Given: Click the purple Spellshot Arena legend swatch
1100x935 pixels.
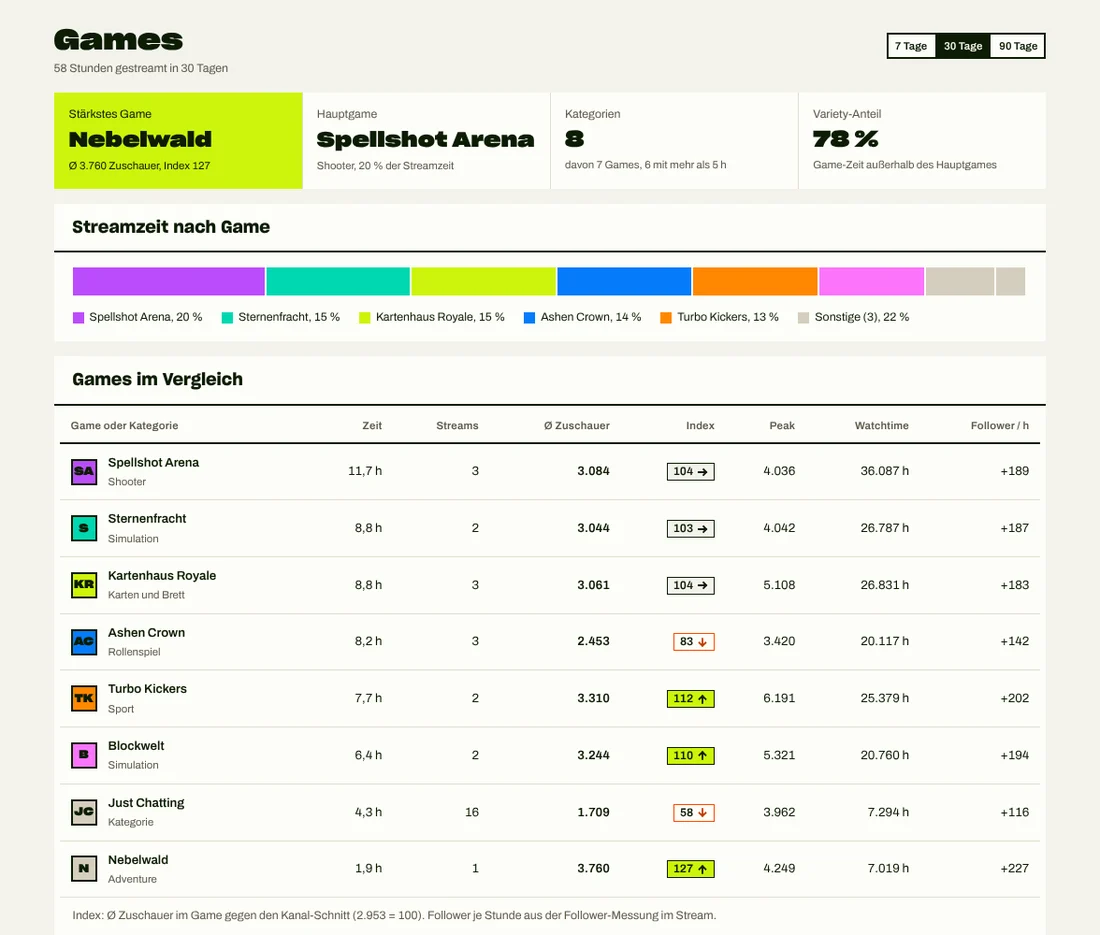Looking at the screenshot, I should click(x=79, y=318).
